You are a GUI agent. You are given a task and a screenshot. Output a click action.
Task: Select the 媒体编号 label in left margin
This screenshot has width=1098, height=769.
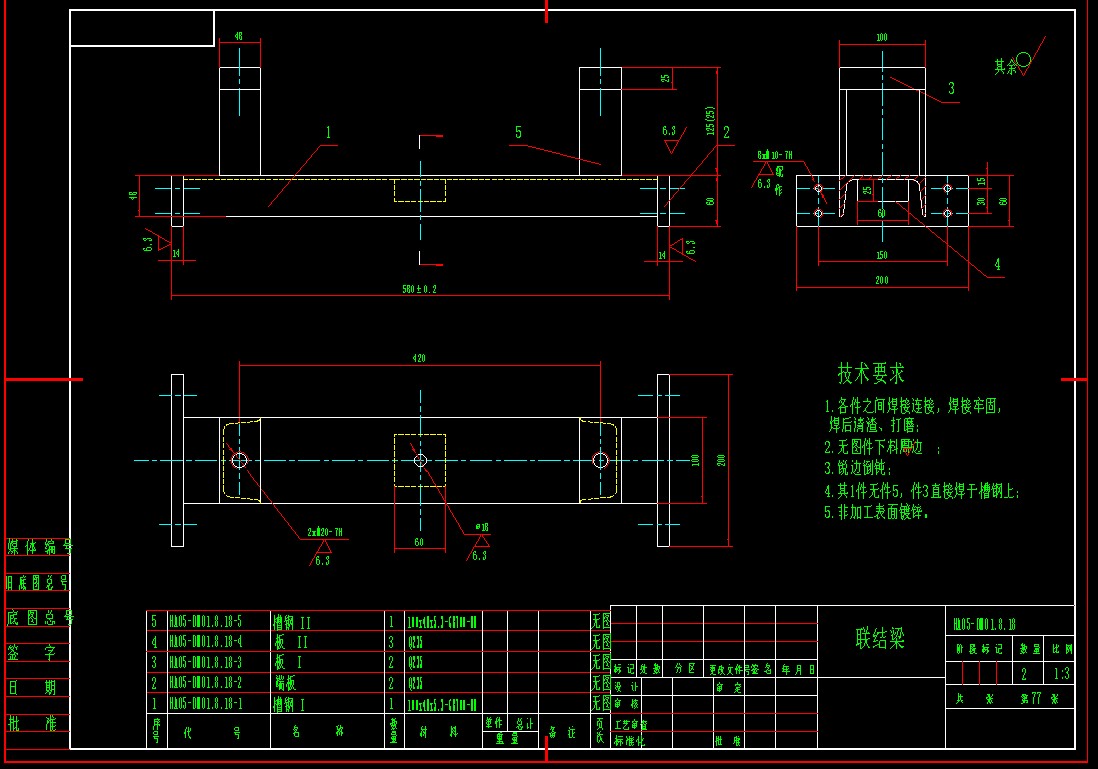click(x=39, y=547)
